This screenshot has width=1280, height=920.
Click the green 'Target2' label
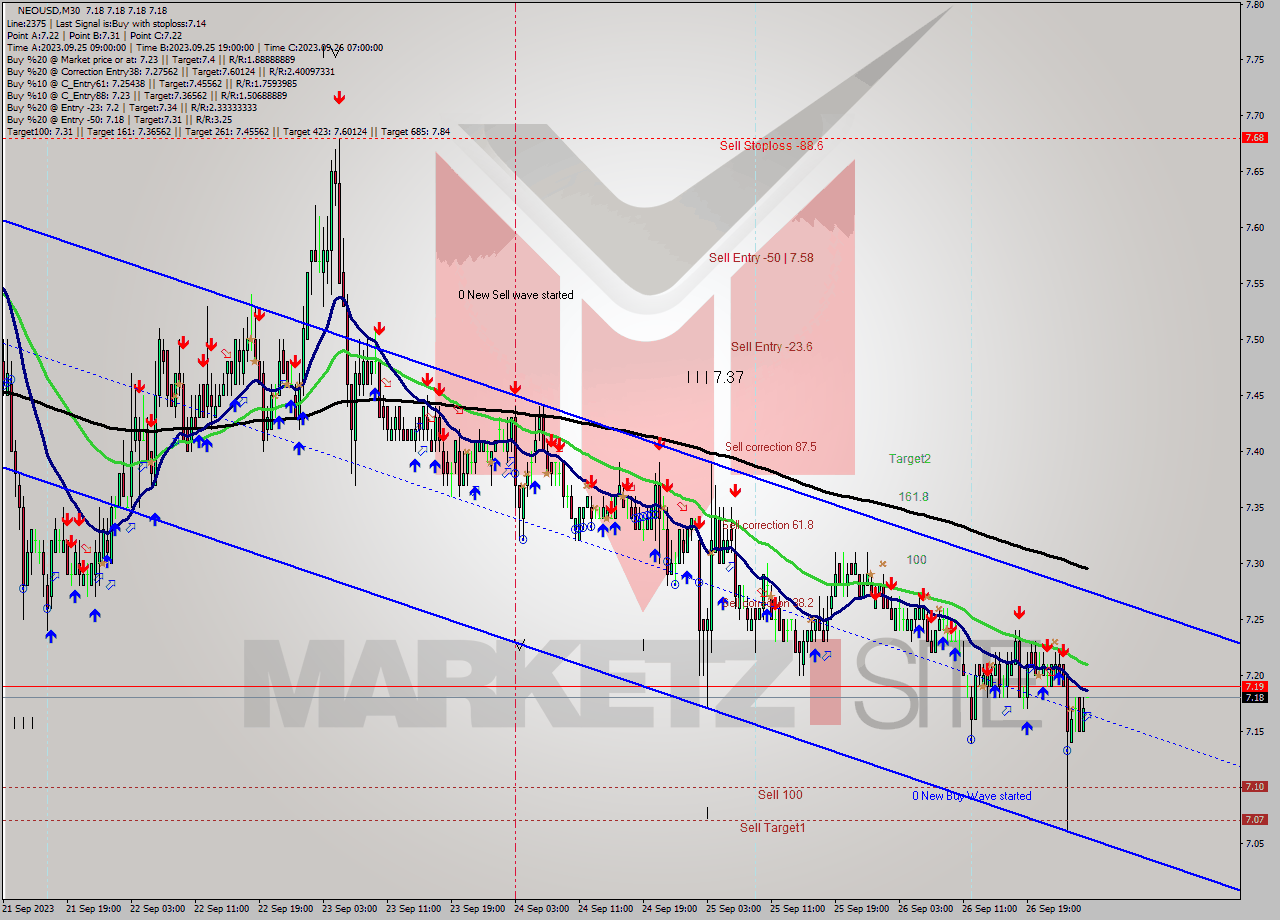coord(910,459)
